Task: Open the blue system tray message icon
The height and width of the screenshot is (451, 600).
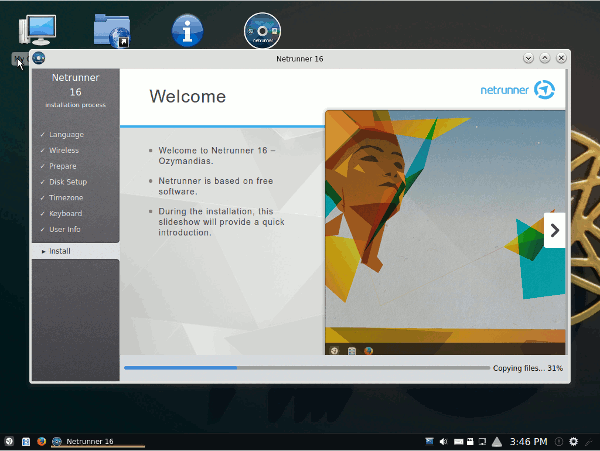Action: coord(429,441)
